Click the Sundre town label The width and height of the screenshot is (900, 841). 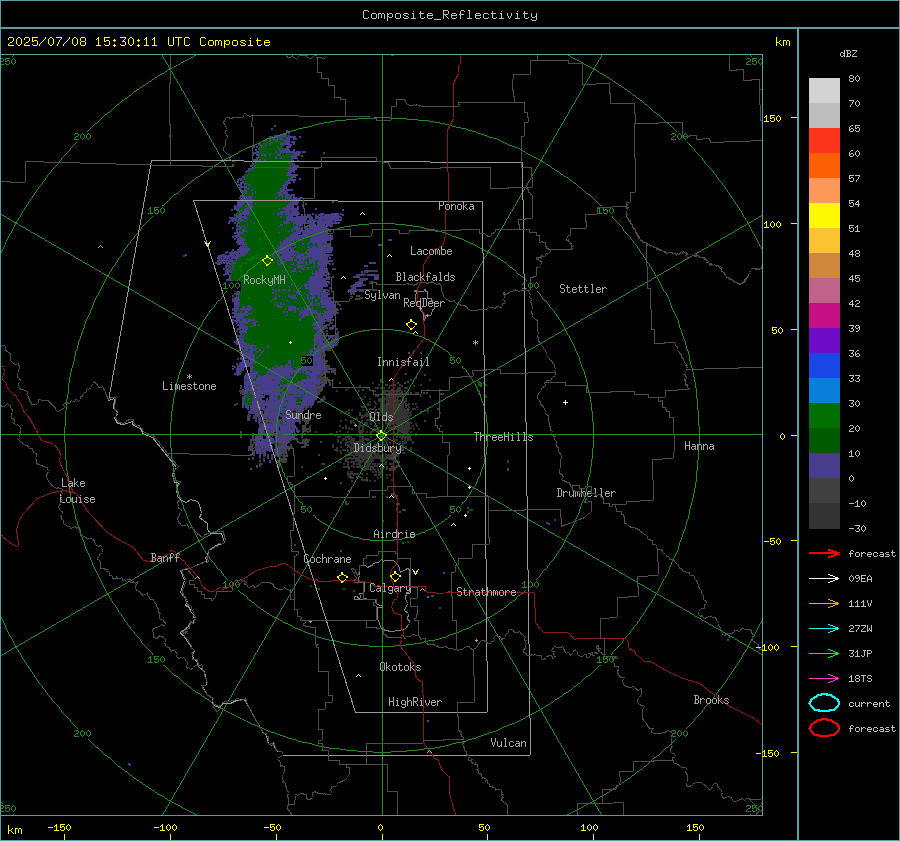pos(303,414)
